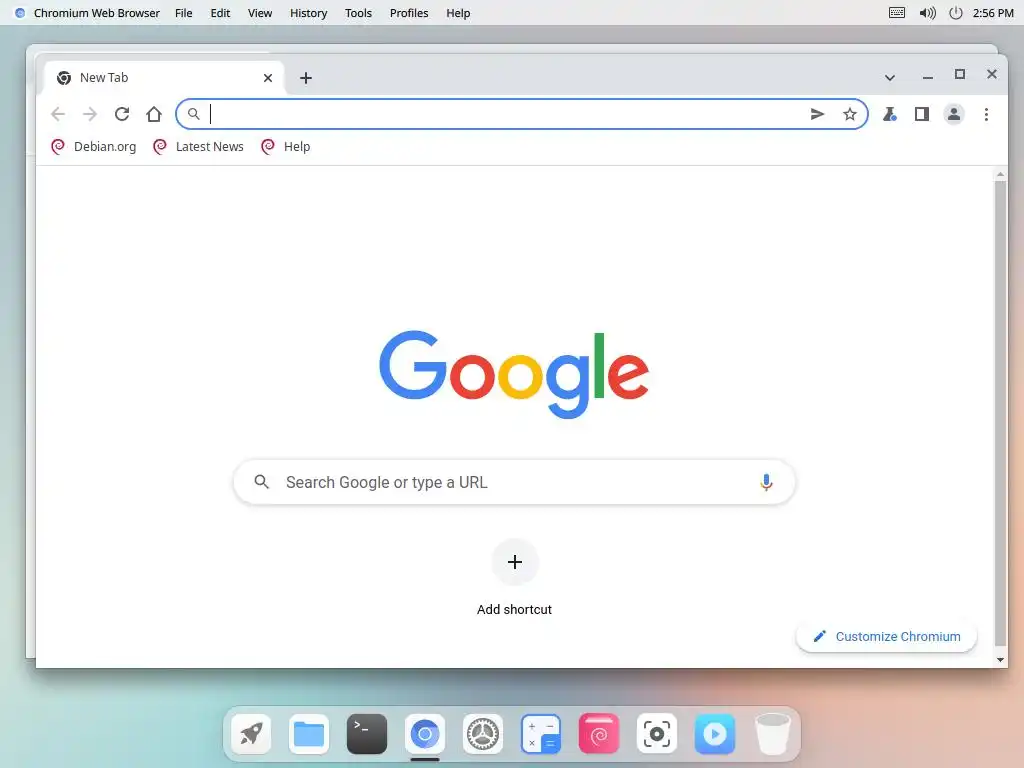Click the send/share arrow in address bar

click(817, 114)
